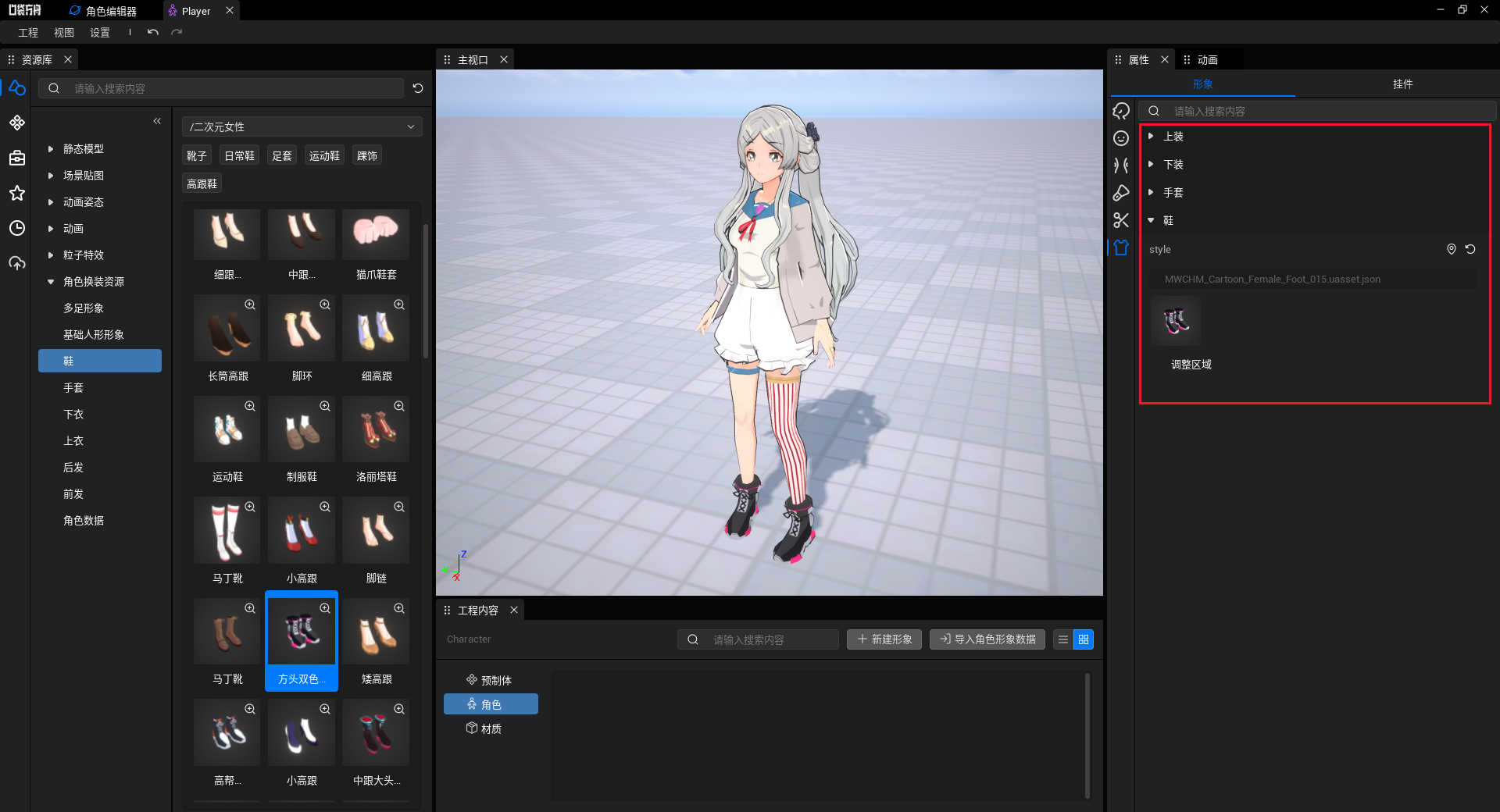Expand the 动画姿态 tree node
Viewport: 1500px width, 812px height.
(x=51, y=201)
